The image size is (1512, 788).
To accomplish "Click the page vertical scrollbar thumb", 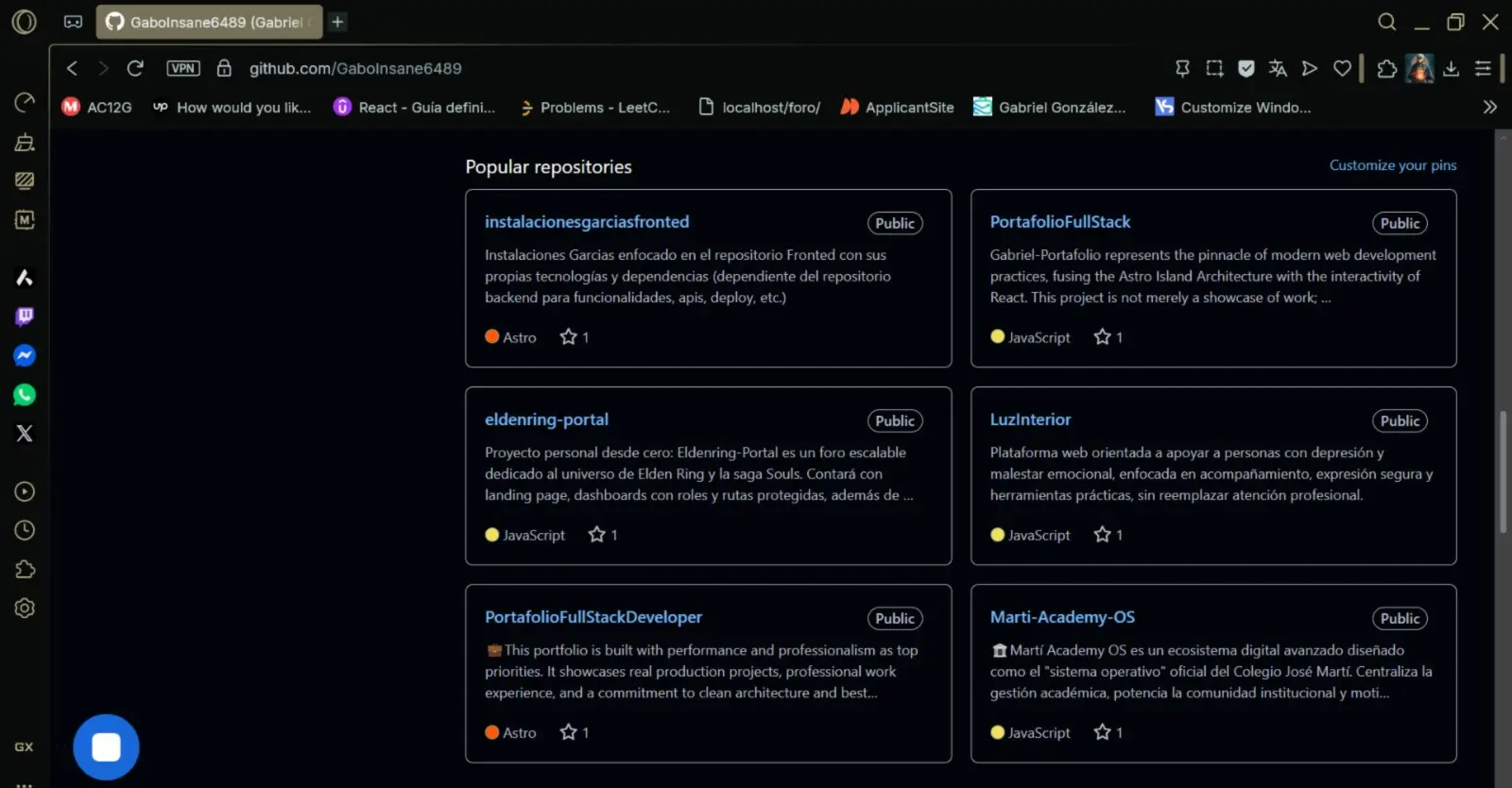I will 1503,472.
